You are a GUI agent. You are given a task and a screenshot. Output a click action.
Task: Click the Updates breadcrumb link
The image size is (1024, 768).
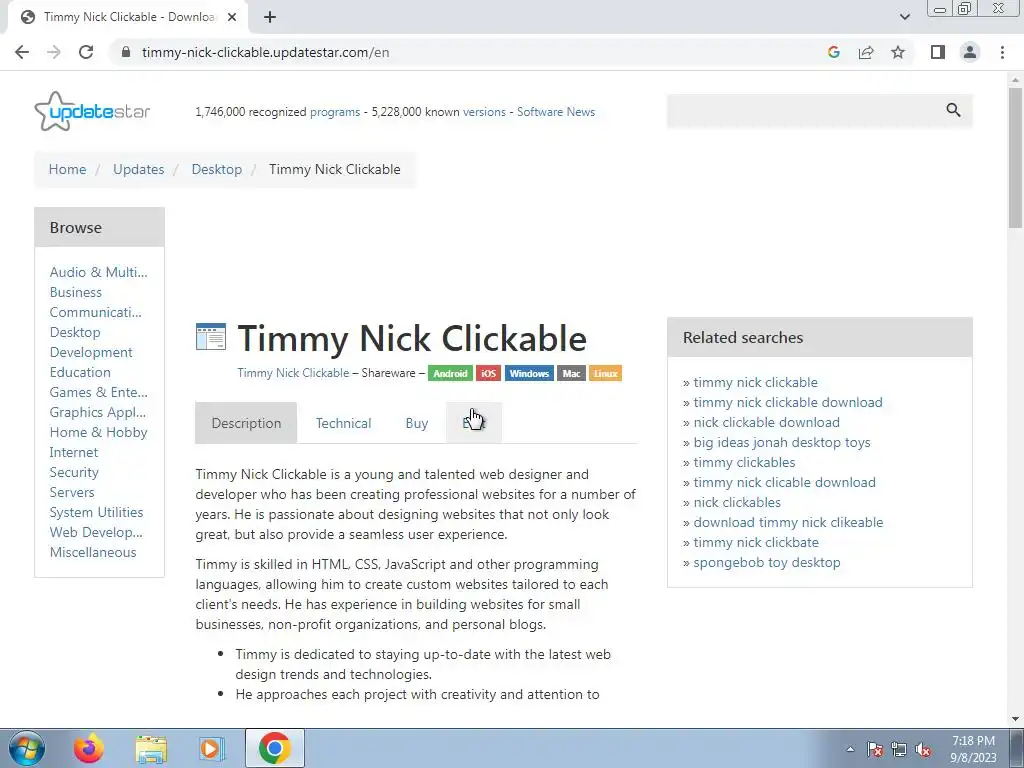138,169
